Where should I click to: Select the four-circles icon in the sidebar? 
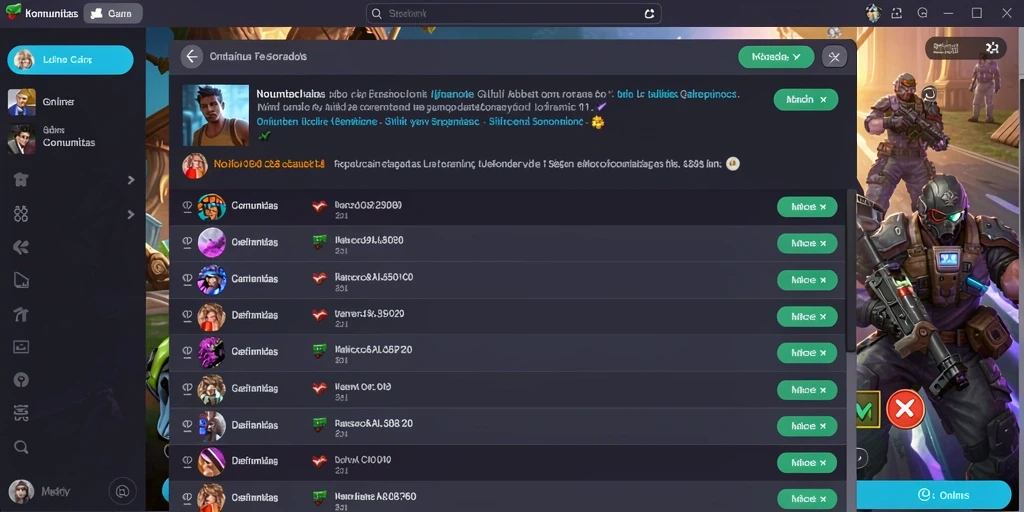(x=21, y=214)
